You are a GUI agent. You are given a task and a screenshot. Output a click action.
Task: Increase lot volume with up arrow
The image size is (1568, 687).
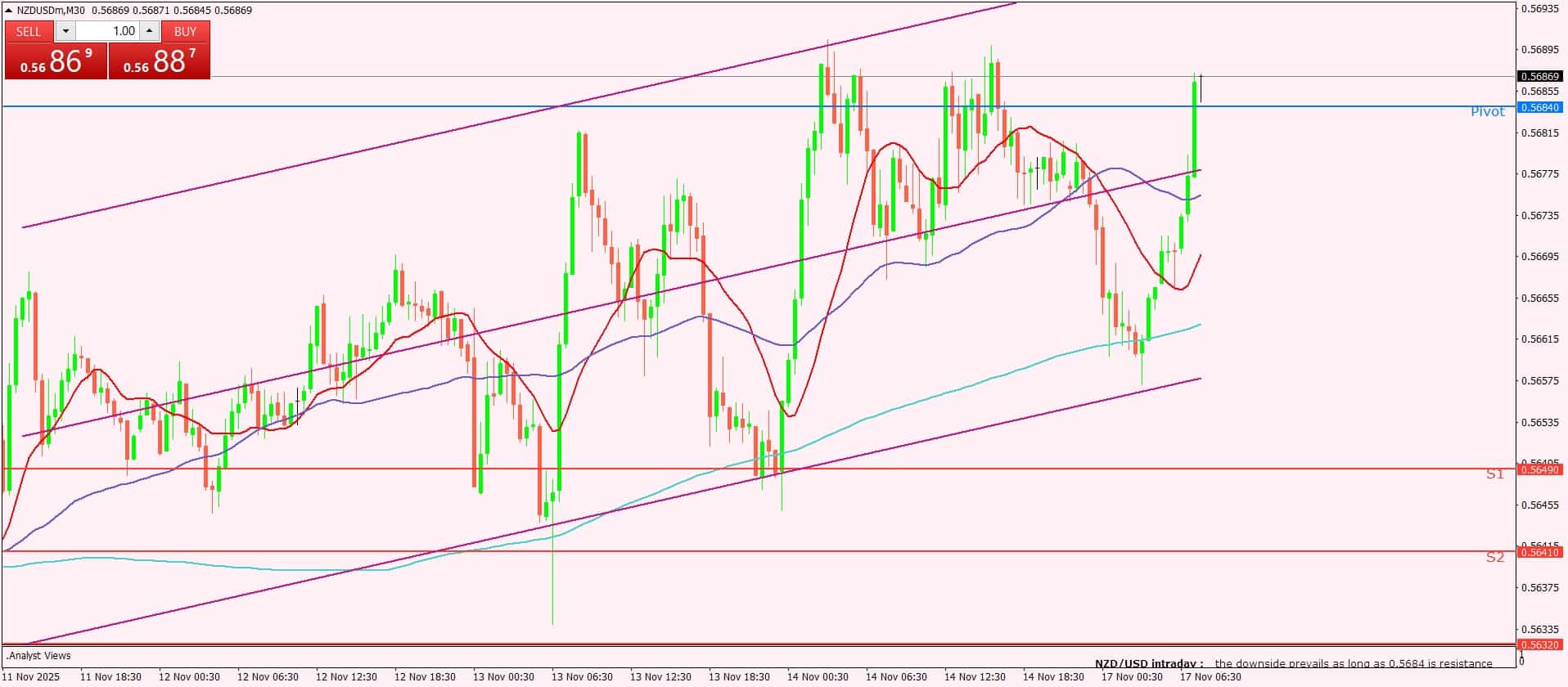[149, 31]
